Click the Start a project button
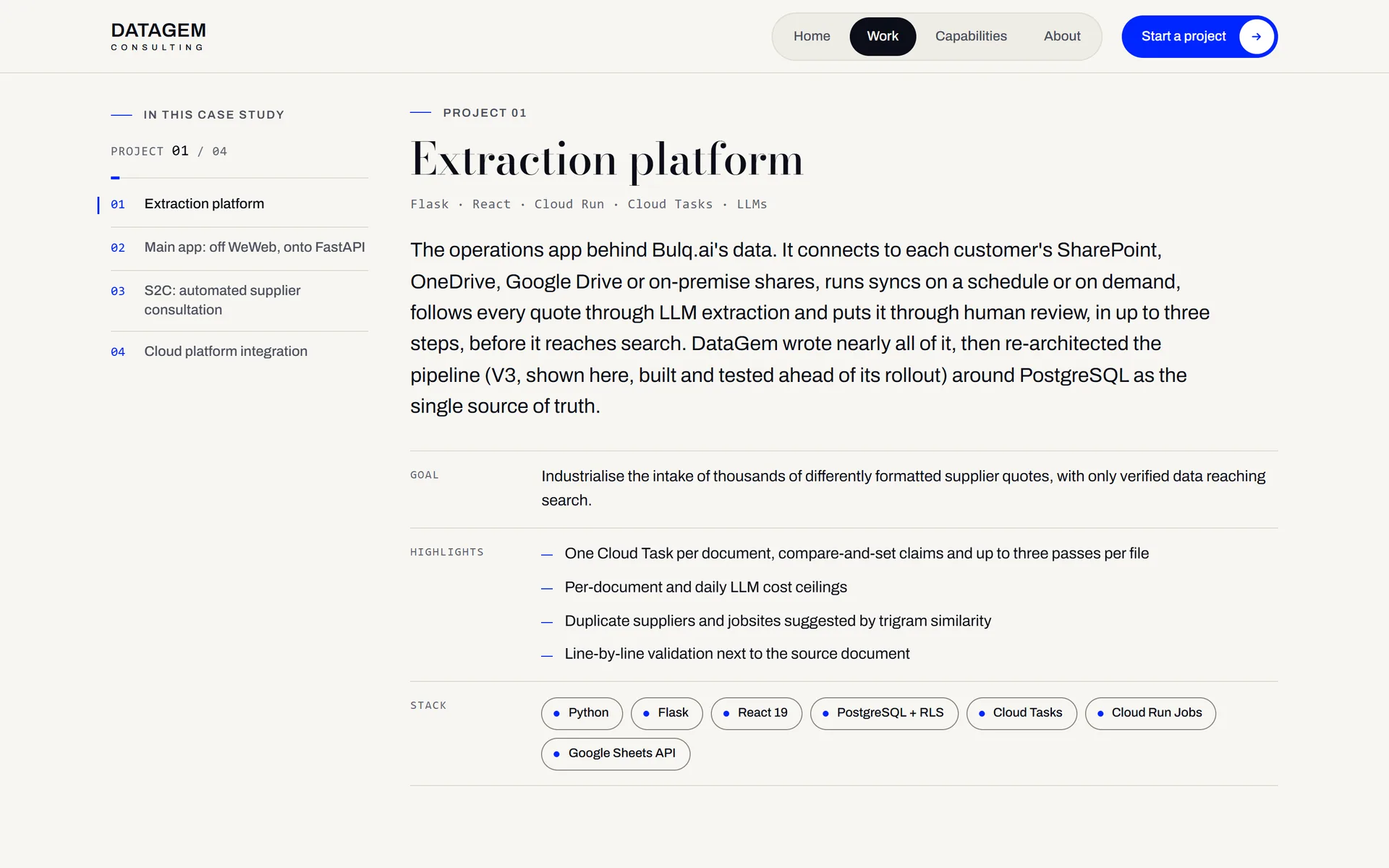The width and height of the screenshot is (1389, 868). pyautogui.click(x=1199, y=37)
